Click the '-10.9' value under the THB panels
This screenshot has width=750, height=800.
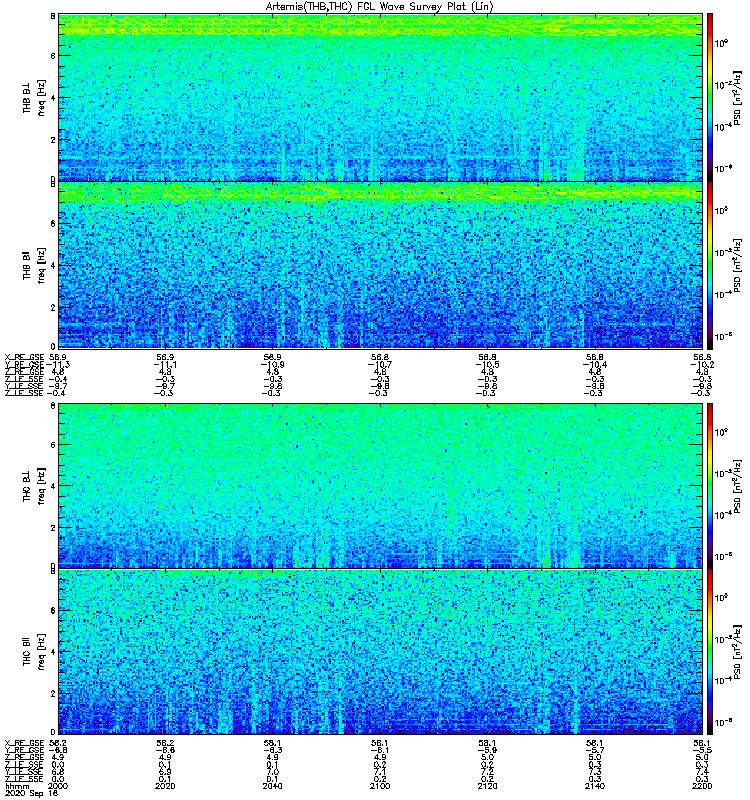coord(272,365)
